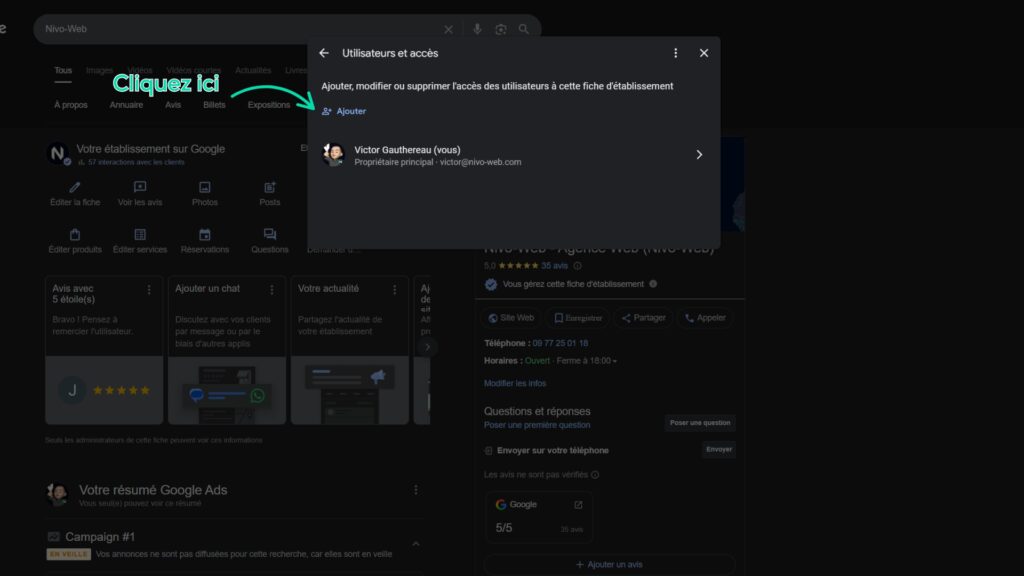This screenshot has height=576, width=1024.
Task: Select the Annuaire filter
Action: pyautogui.click(x=126, y=105)
